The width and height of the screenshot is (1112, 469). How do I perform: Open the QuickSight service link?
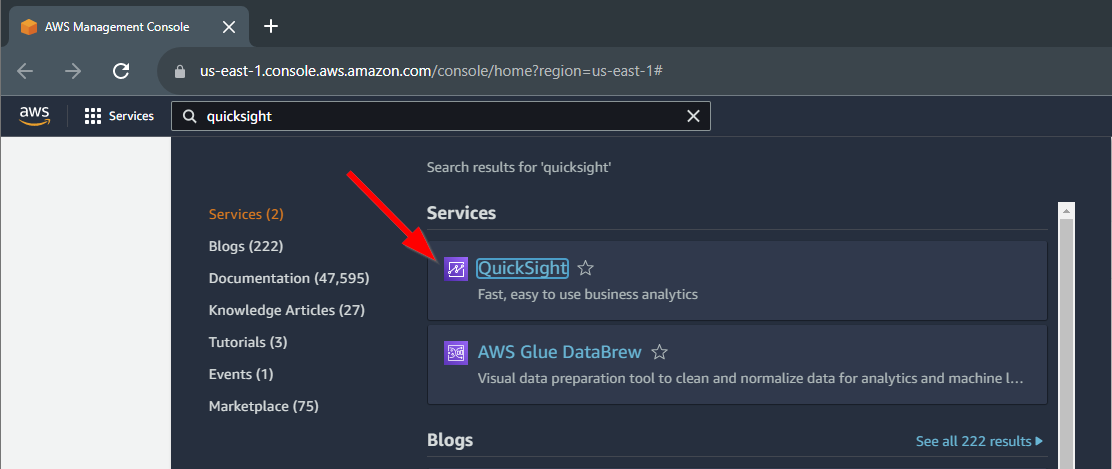pyautogui.click(x=523, y=268)
